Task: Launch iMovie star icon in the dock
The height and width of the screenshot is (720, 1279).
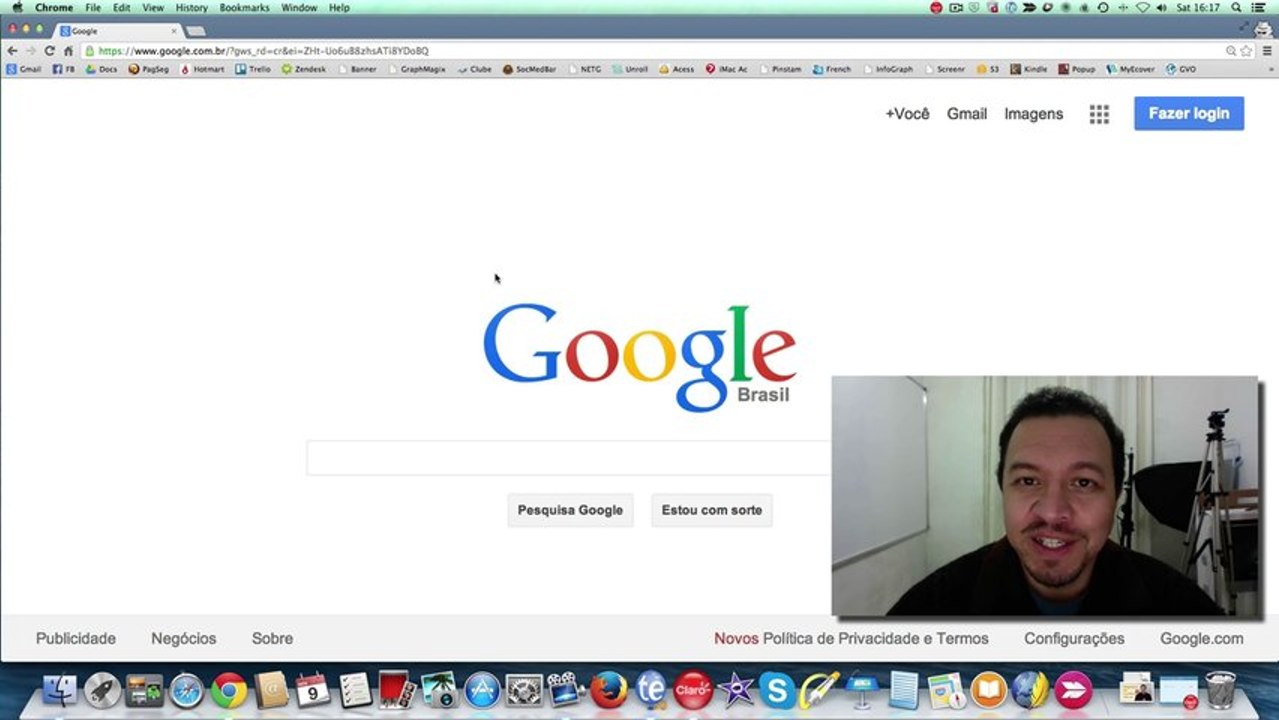Action: tap(735, 690)
